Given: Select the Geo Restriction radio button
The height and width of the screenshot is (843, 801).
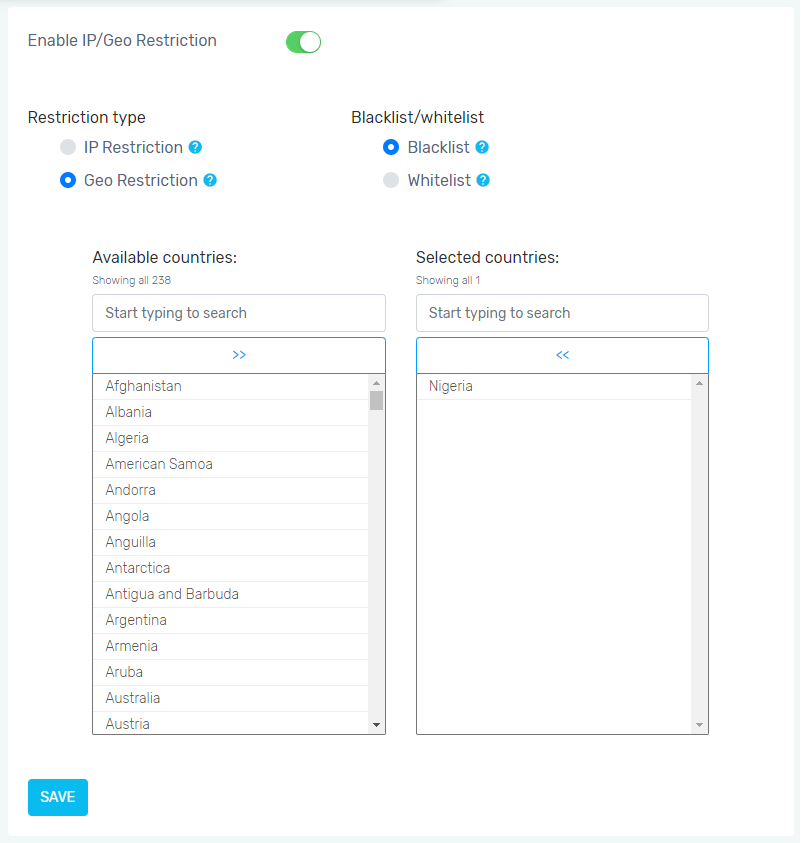Looking at the screenshot, I should tap(68, 180).
